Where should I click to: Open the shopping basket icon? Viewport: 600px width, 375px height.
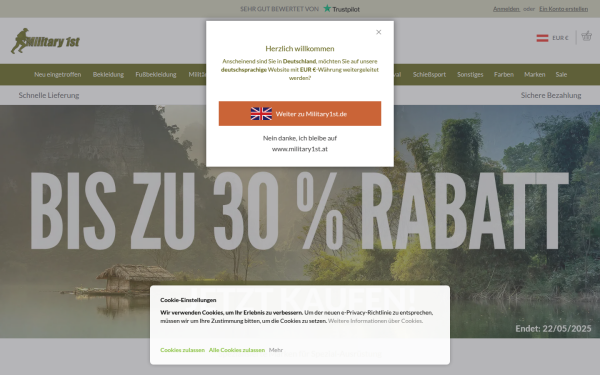(586, 36)
